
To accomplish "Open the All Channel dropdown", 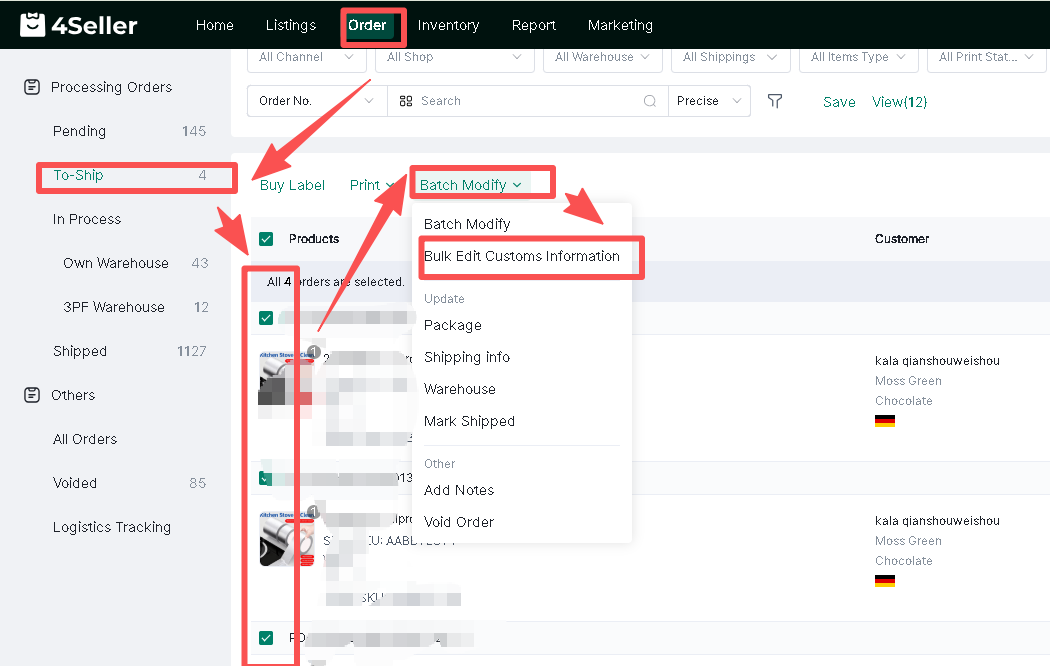I will coord(307,58).
